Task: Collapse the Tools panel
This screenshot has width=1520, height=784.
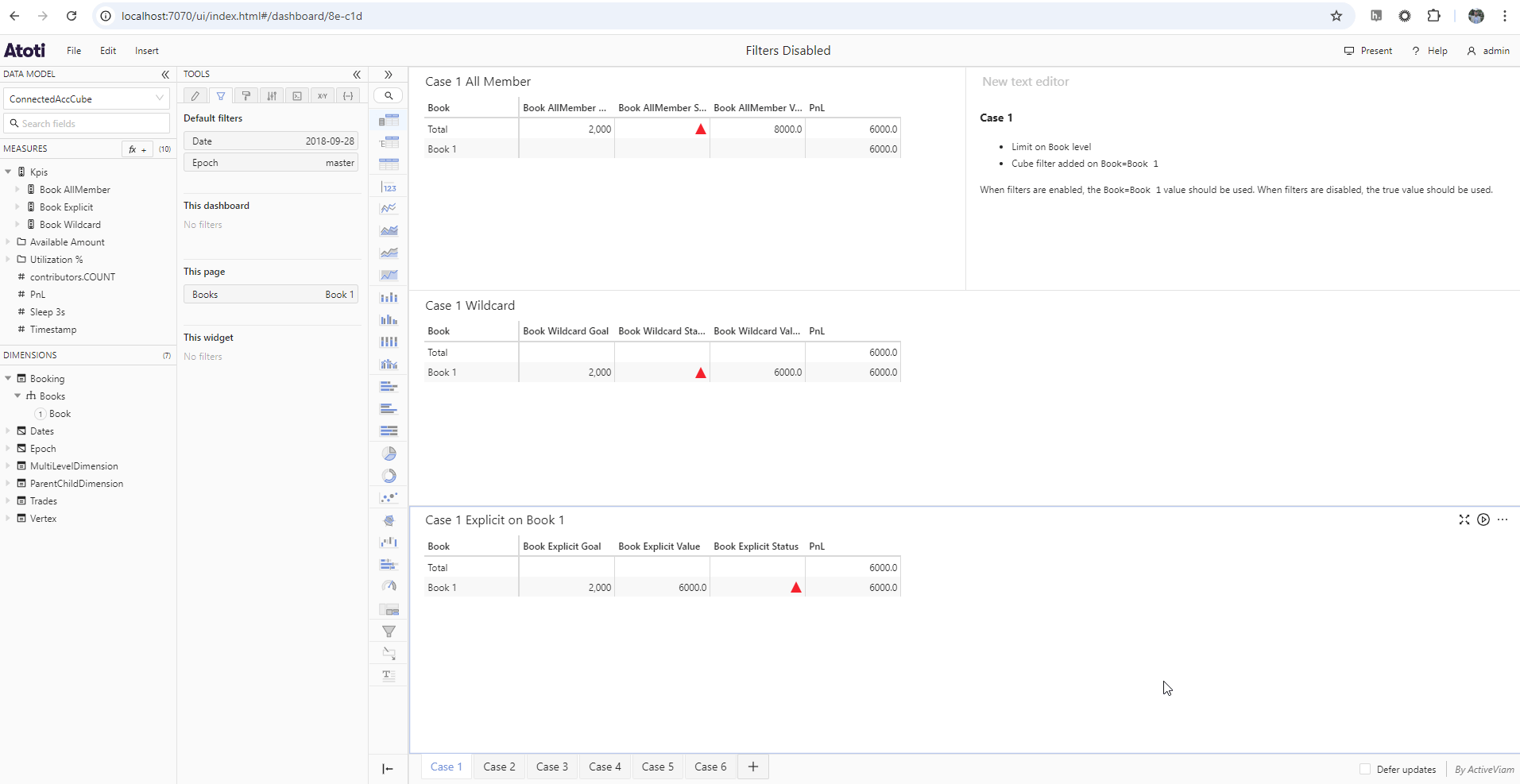Action: pos(357,75)
